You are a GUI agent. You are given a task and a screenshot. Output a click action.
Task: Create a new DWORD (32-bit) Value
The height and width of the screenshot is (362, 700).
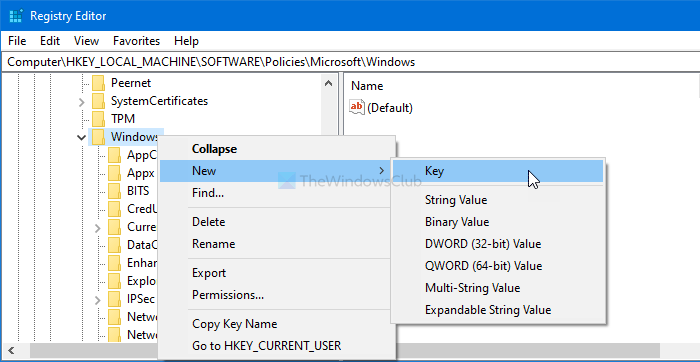[x=498, y=244]
